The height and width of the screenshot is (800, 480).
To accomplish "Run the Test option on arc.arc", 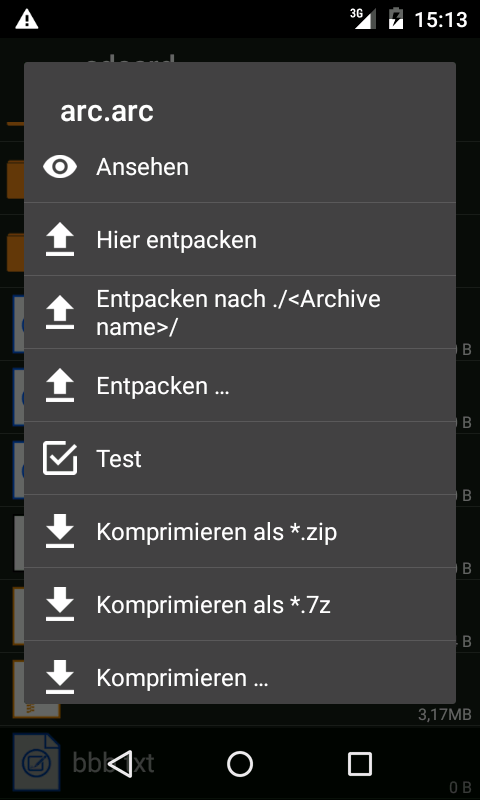I will coord(240,458).
